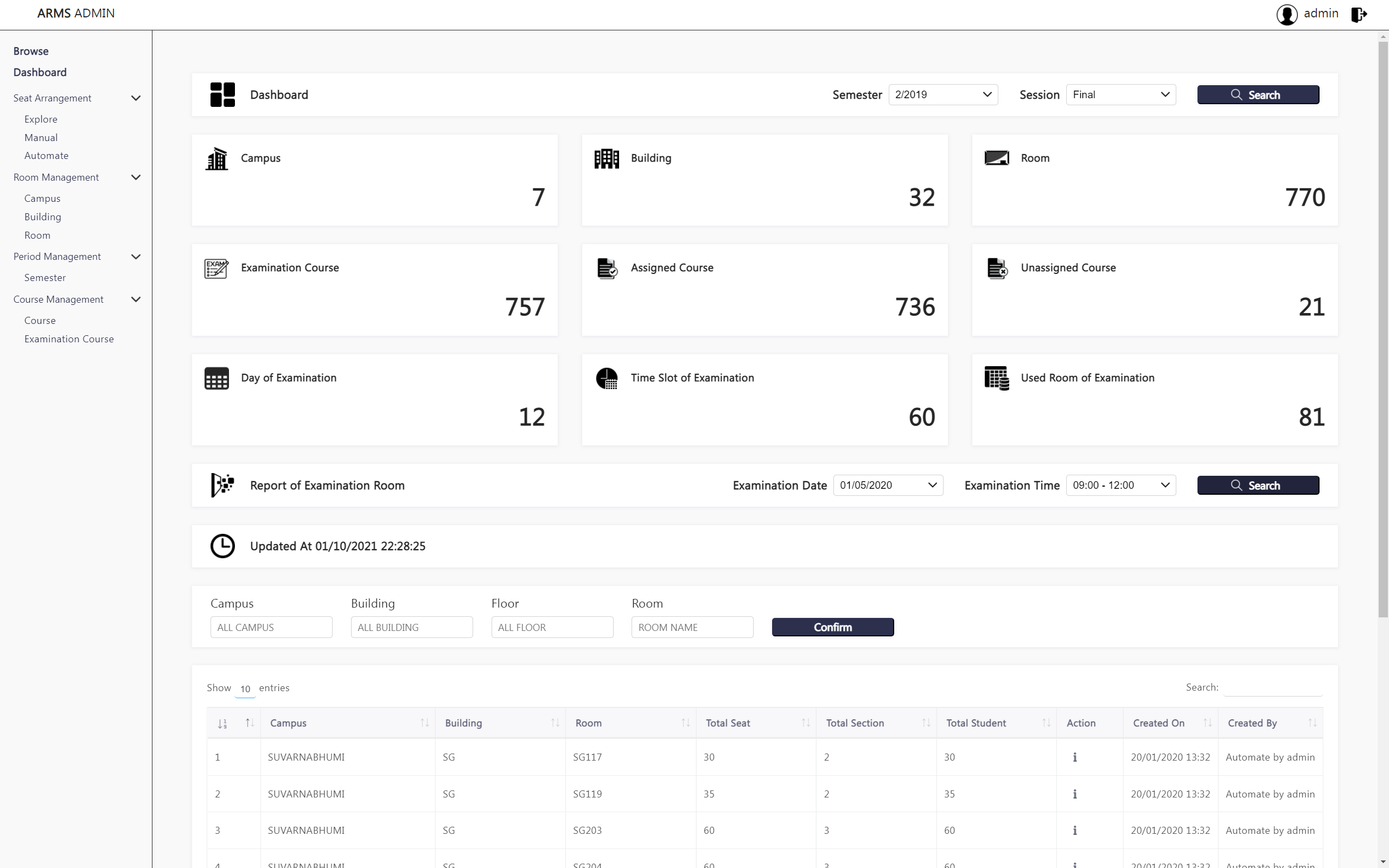Sort table by Campus column arrows
The image size is (1389, 868).
tap(424, 723)
